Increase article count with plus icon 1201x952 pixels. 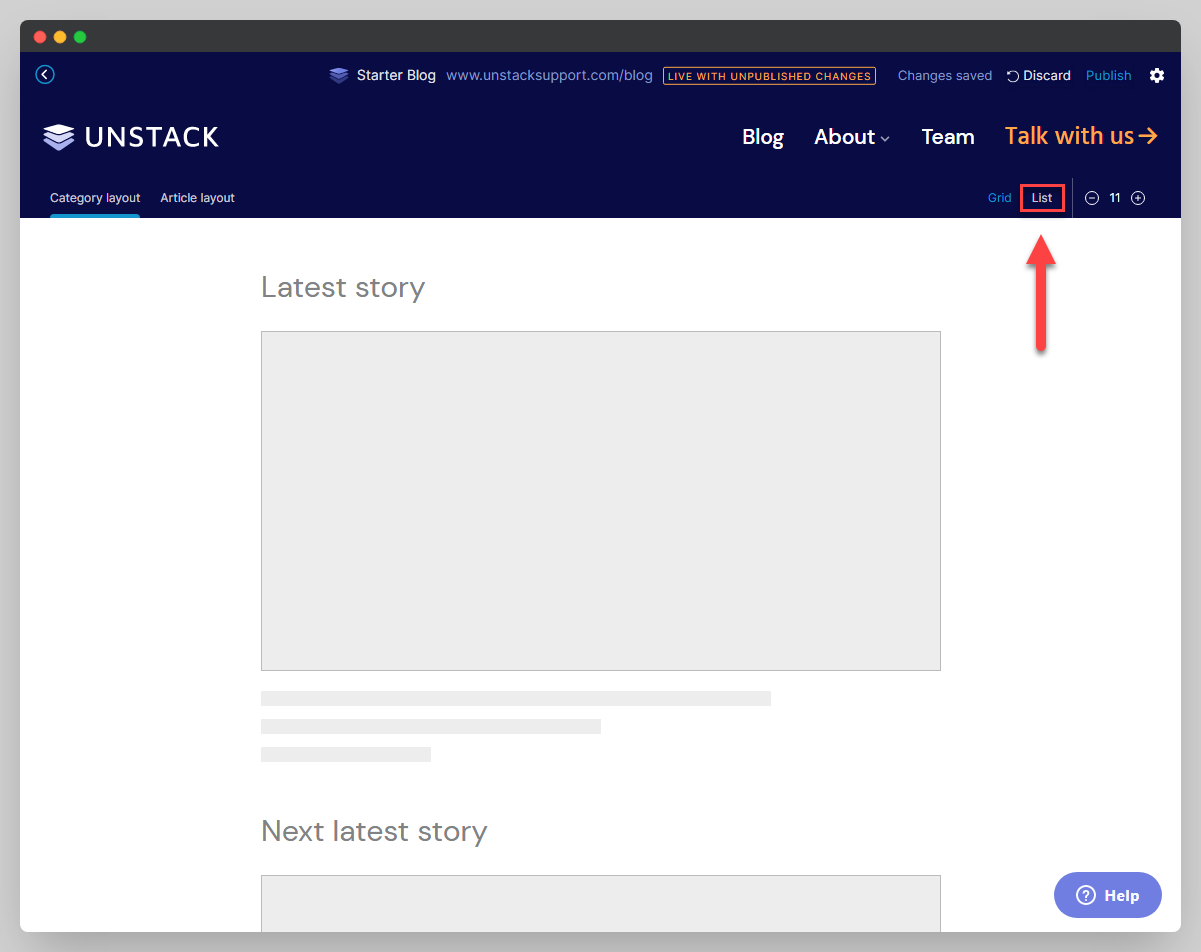1138,198
